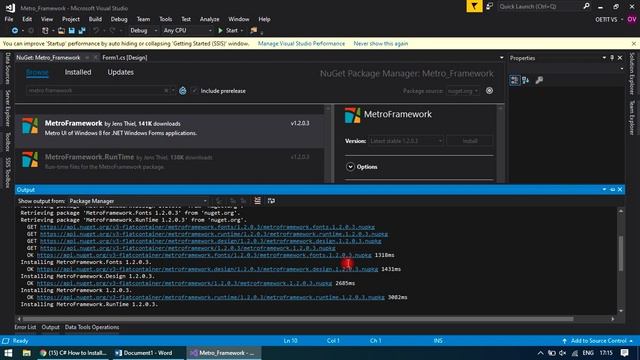Open the Debug configuration dropdown

point(143,31)
